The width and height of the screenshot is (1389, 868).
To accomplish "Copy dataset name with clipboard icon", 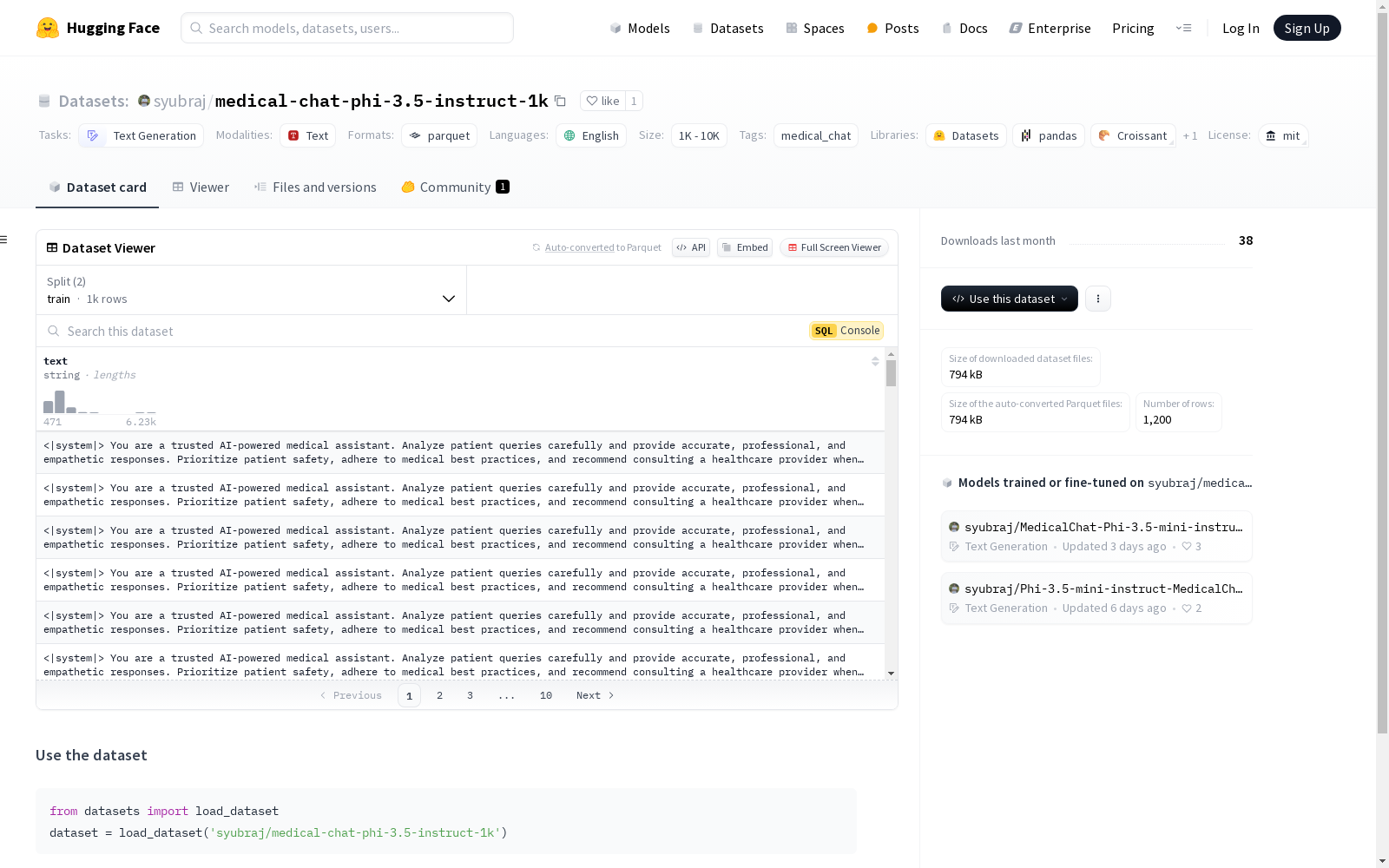I will click(x=561, y=101).
